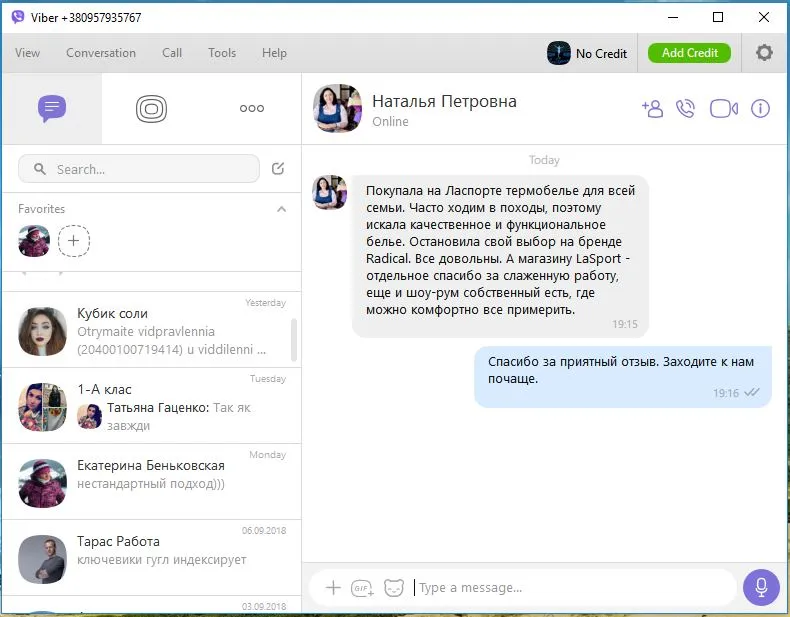790x617 pixels.
Task: Click the Type a message field
Action: tap(572, 588)
